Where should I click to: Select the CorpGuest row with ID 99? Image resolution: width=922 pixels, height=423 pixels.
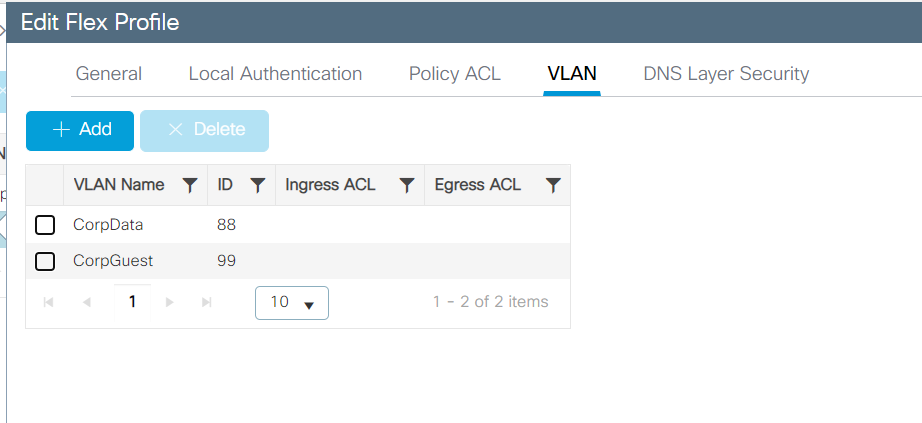pos(298,261)
